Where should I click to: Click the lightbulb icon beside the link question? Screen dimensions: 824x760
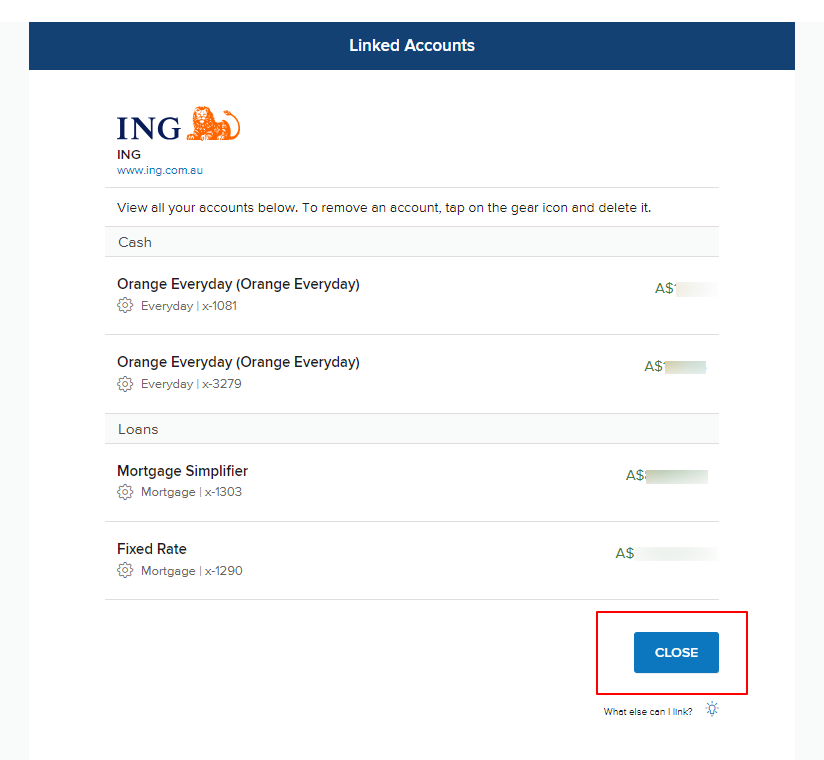[x=711, y=708]
